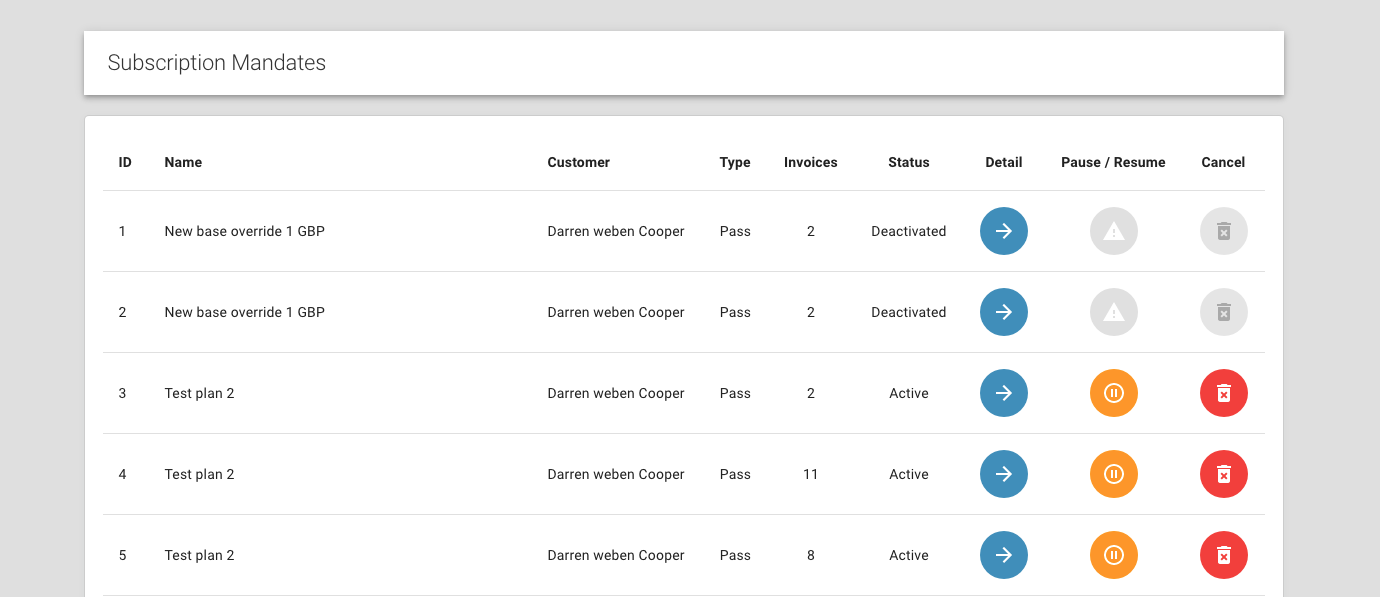Image resolution: width=1380 pixels, height=597 pixels.
Task: Click the Deactivated status of mandate ID 2
Action: coord(908,312)
